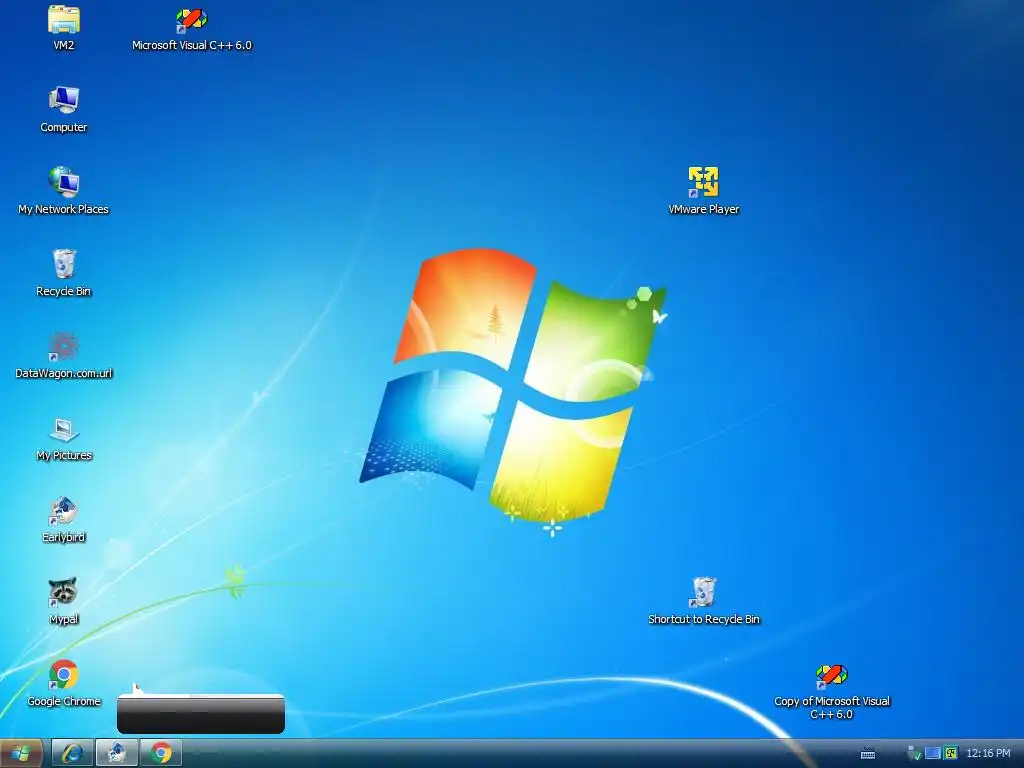The width and height of the screenshot is (1024, 768).
Task: Select My Network Places icon
Action: 63,191
